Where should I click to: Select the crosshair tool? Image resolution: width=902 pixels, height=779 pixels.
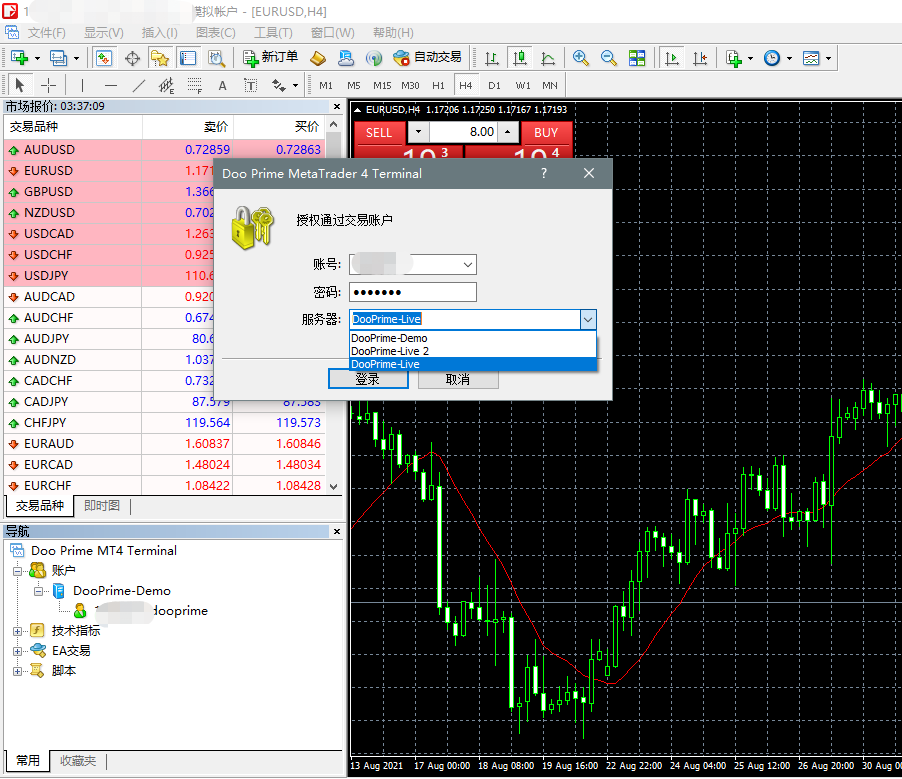[x=48, y=86]
